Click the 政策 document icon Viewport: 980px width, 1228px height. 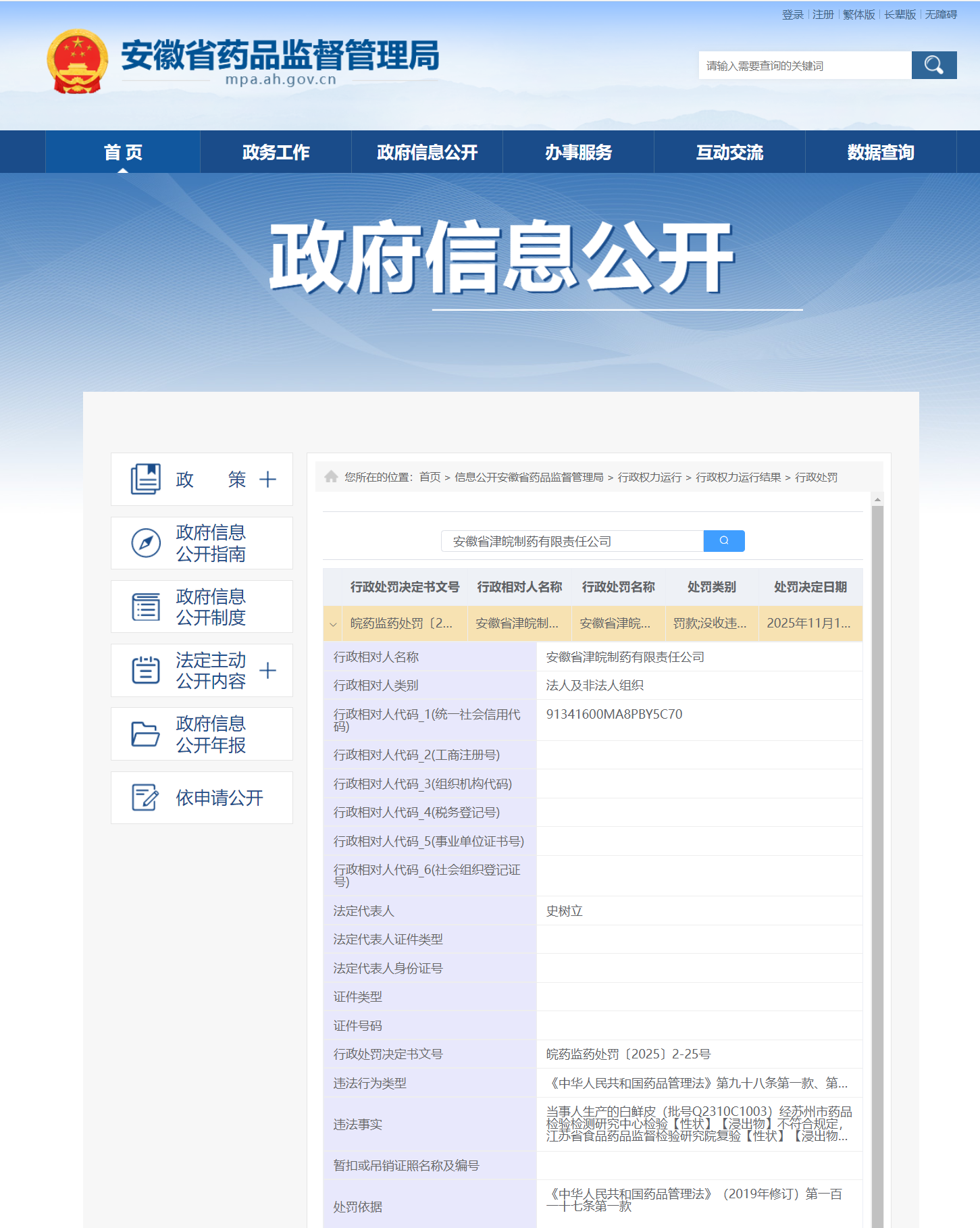(x=145, y=479)
